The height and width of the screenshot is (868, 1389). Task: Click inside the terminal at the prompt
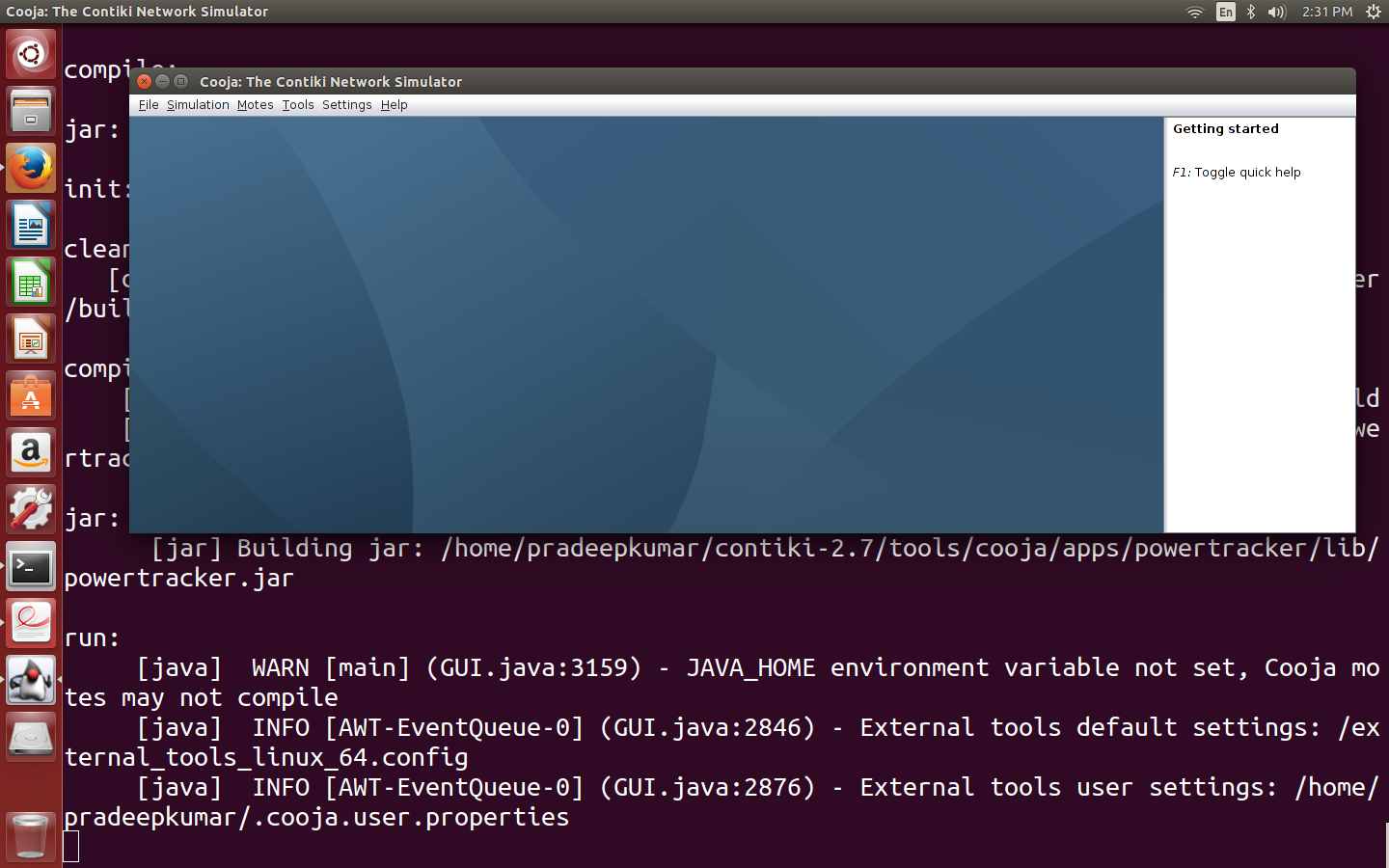click(70, 845)
